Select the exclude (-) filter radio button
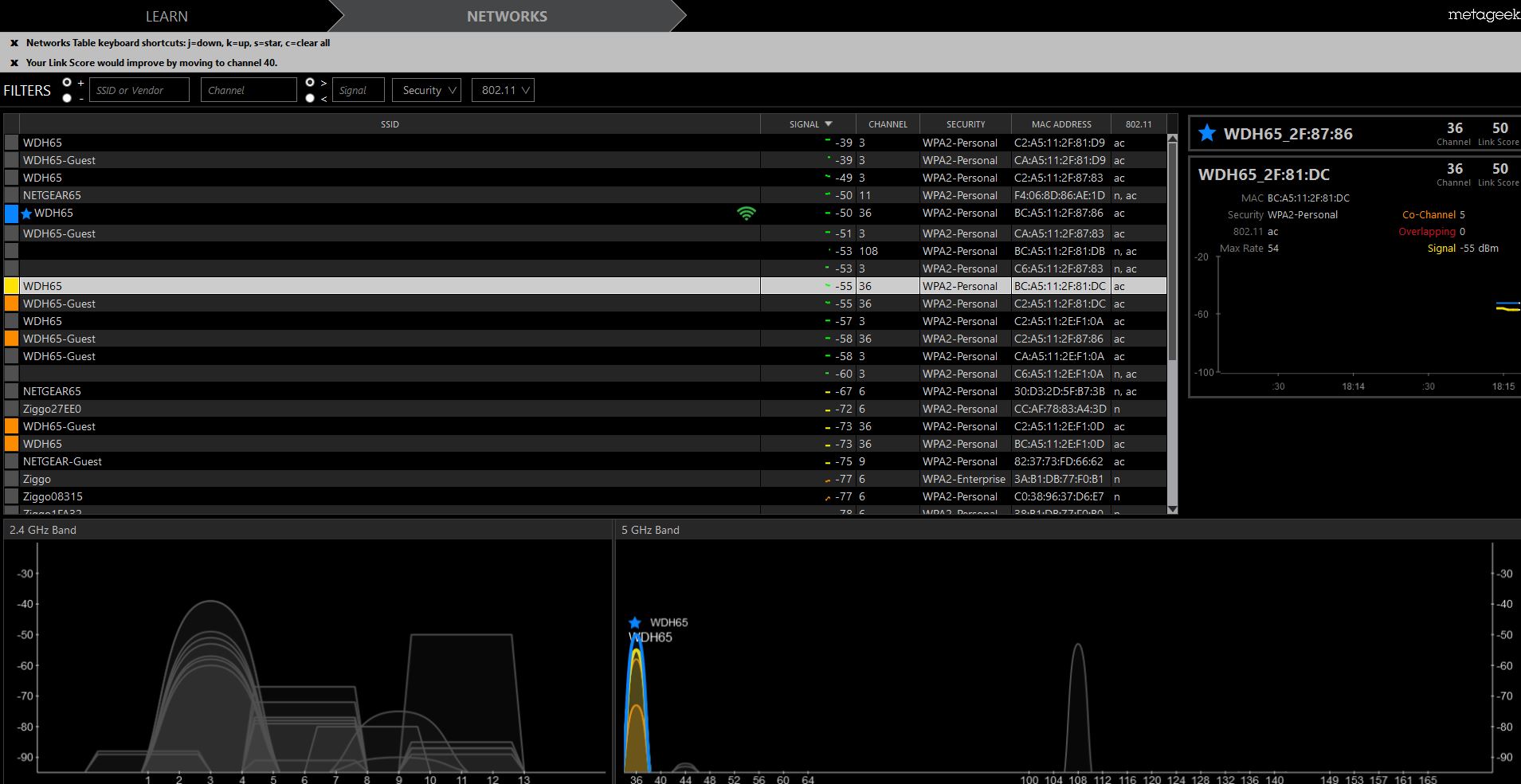The image size is (1521, 784). coord(67,98)
